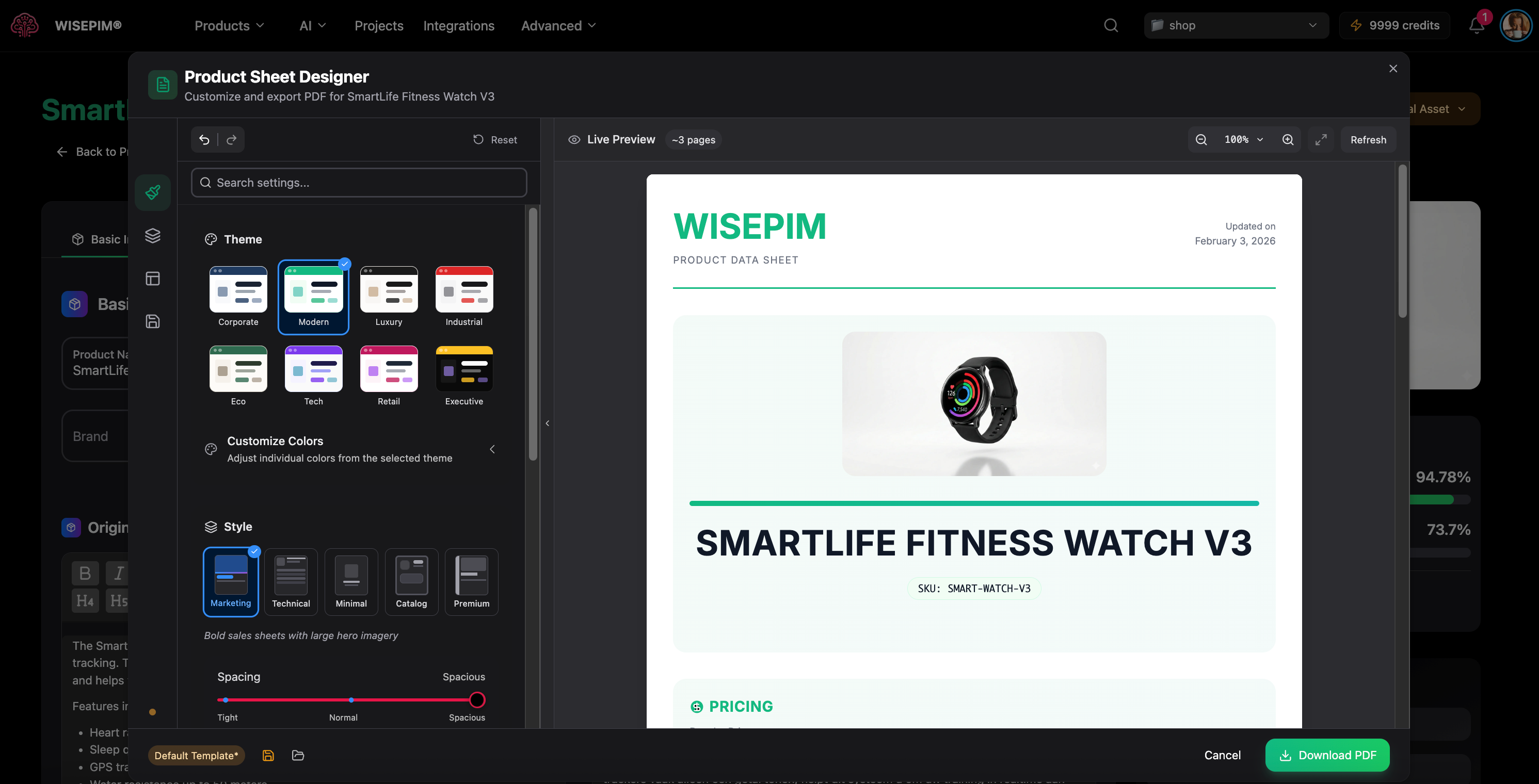Image resolution: width=1539 pixels, height=784 pixels.
Task: Click the zoom out magnifier icon
Action: [x=1201, y=140]
